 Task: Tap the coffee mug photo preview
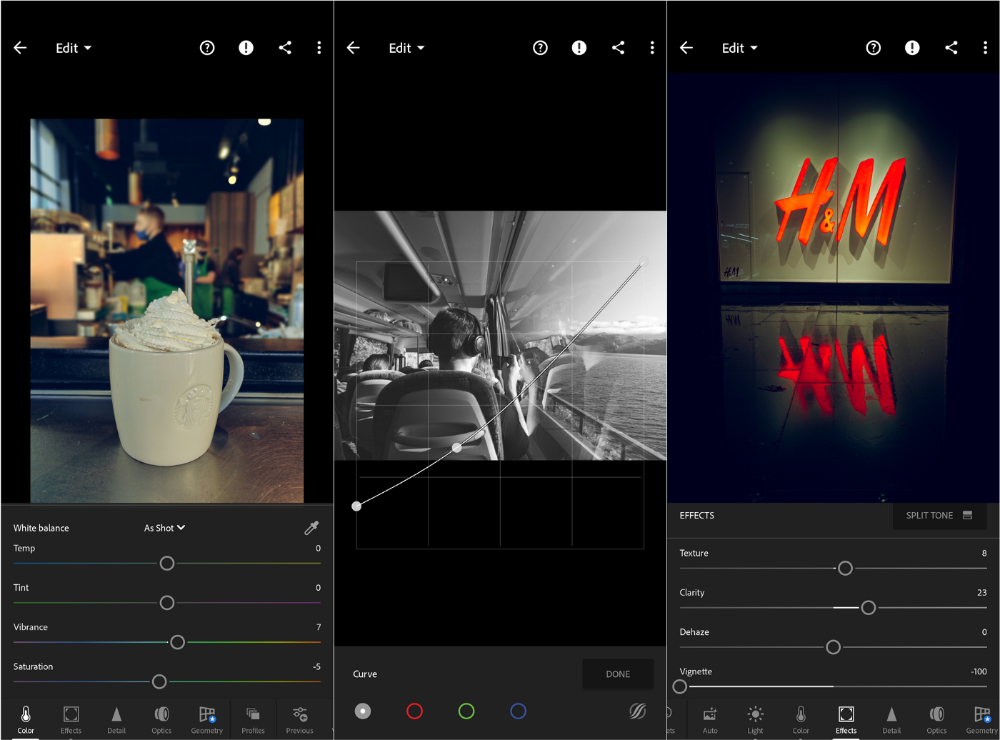[x=167, y=311]
